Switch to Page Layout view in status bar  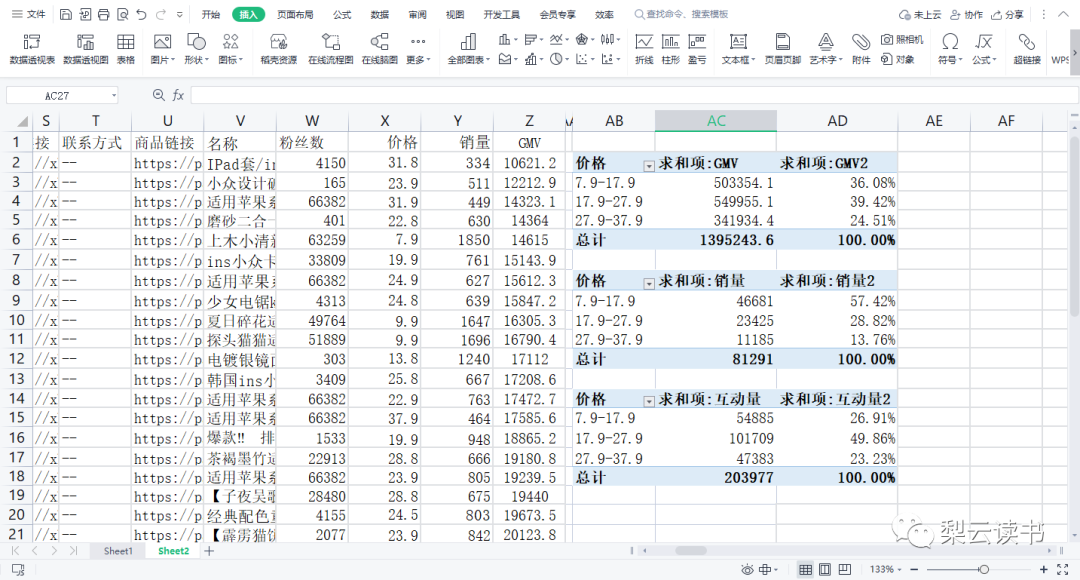point(825,569)
